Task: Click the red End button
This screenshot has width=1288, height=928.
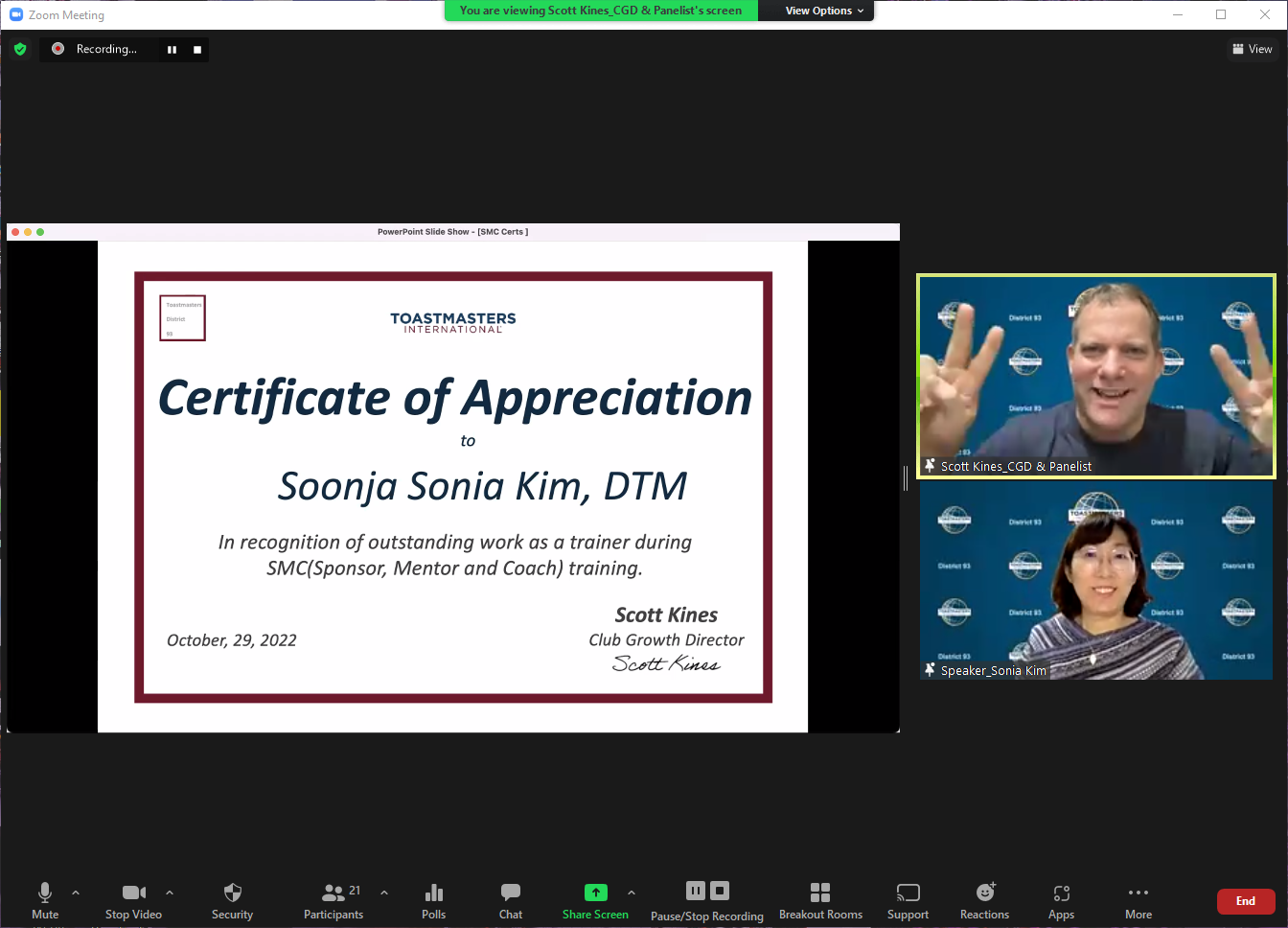Action: tap(1246, 901)
